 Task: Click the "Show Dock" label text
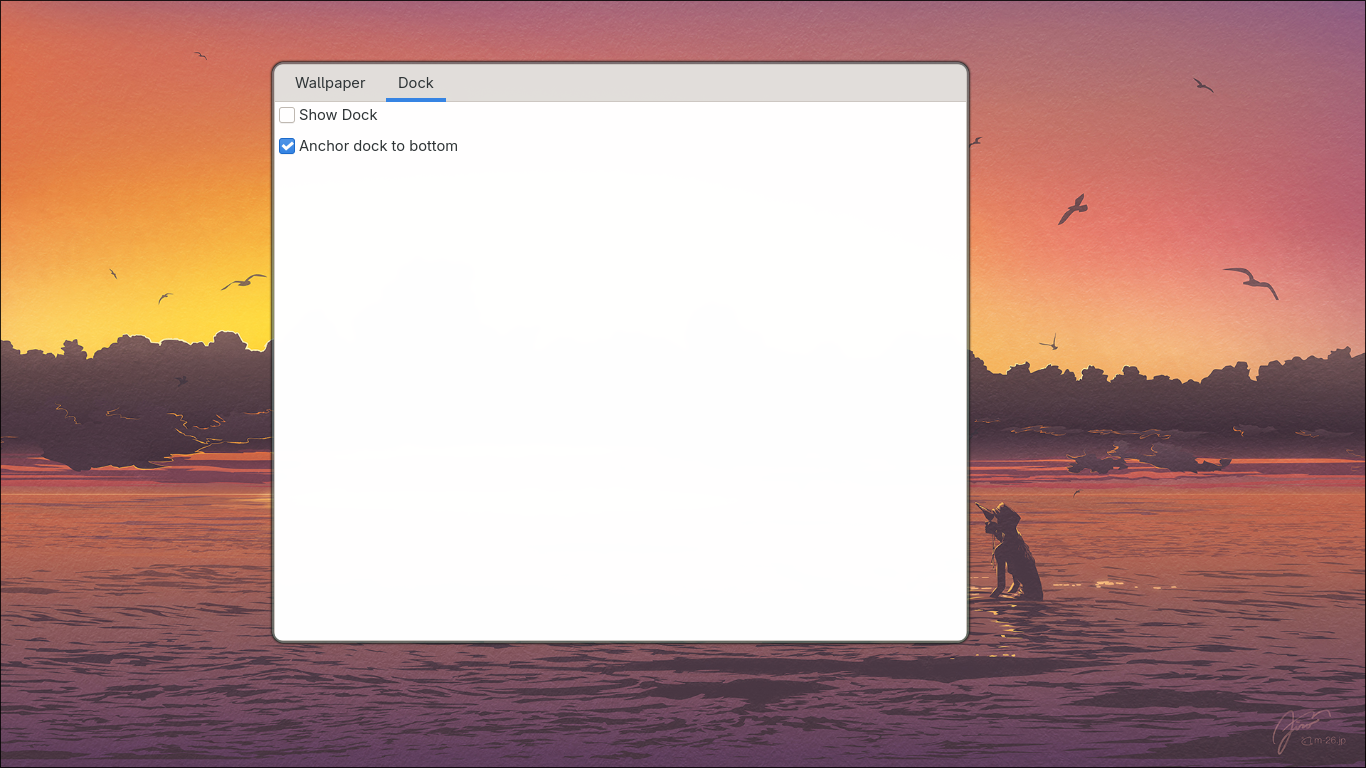[x=338, y=115]
